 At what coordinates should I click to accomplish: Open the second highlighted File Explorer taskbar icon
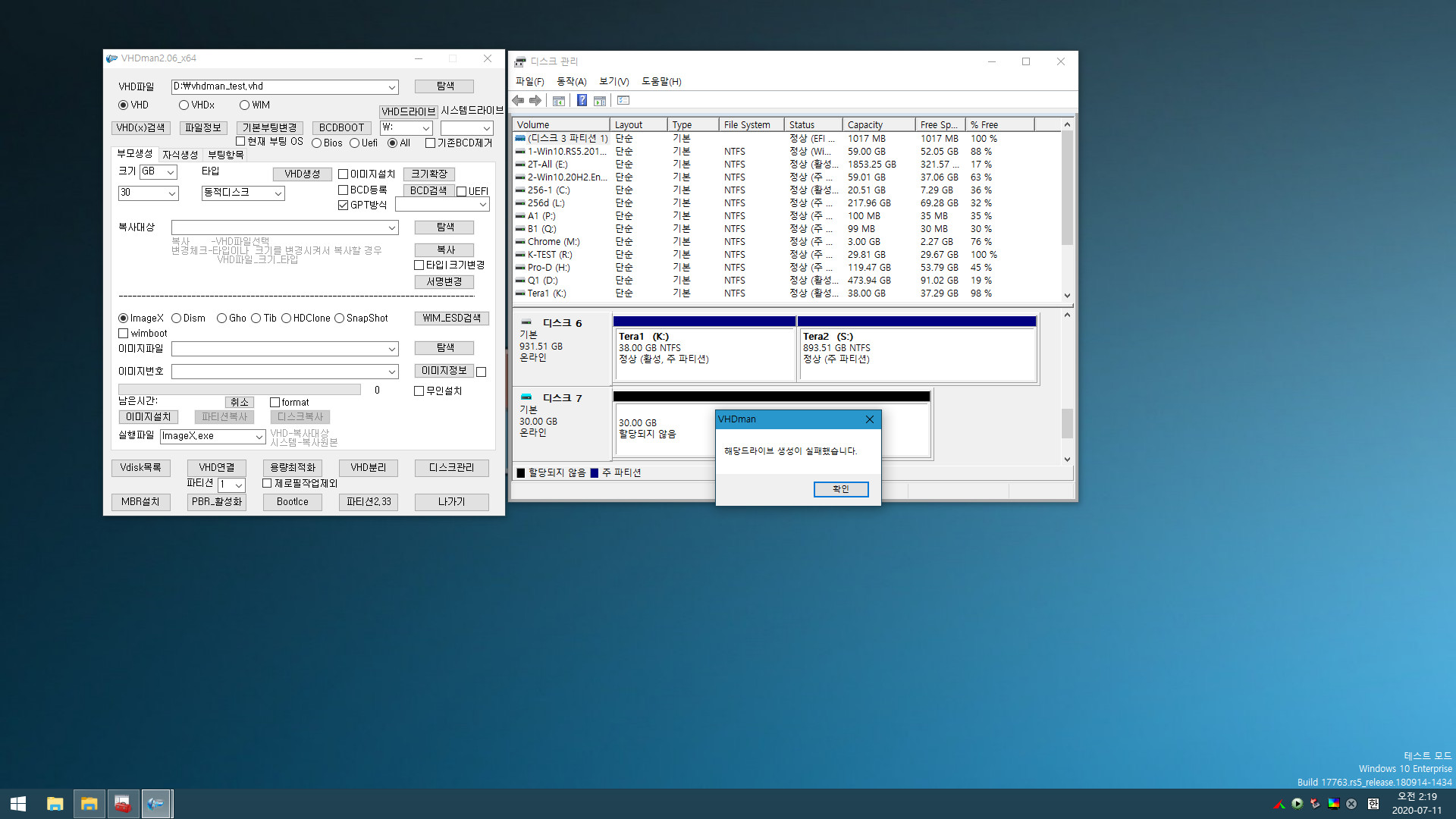(89, 804)
